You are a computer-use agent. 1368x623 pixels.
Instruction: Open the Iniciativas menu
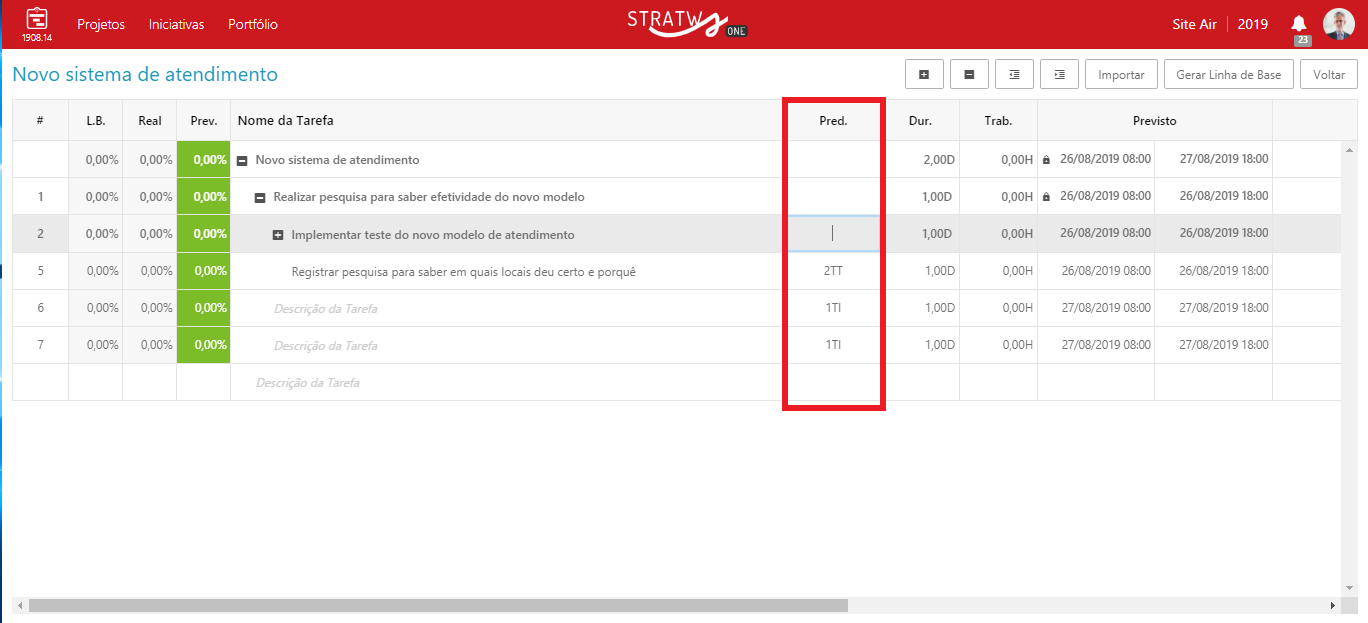pyautogui.click(x=176, y=24)
